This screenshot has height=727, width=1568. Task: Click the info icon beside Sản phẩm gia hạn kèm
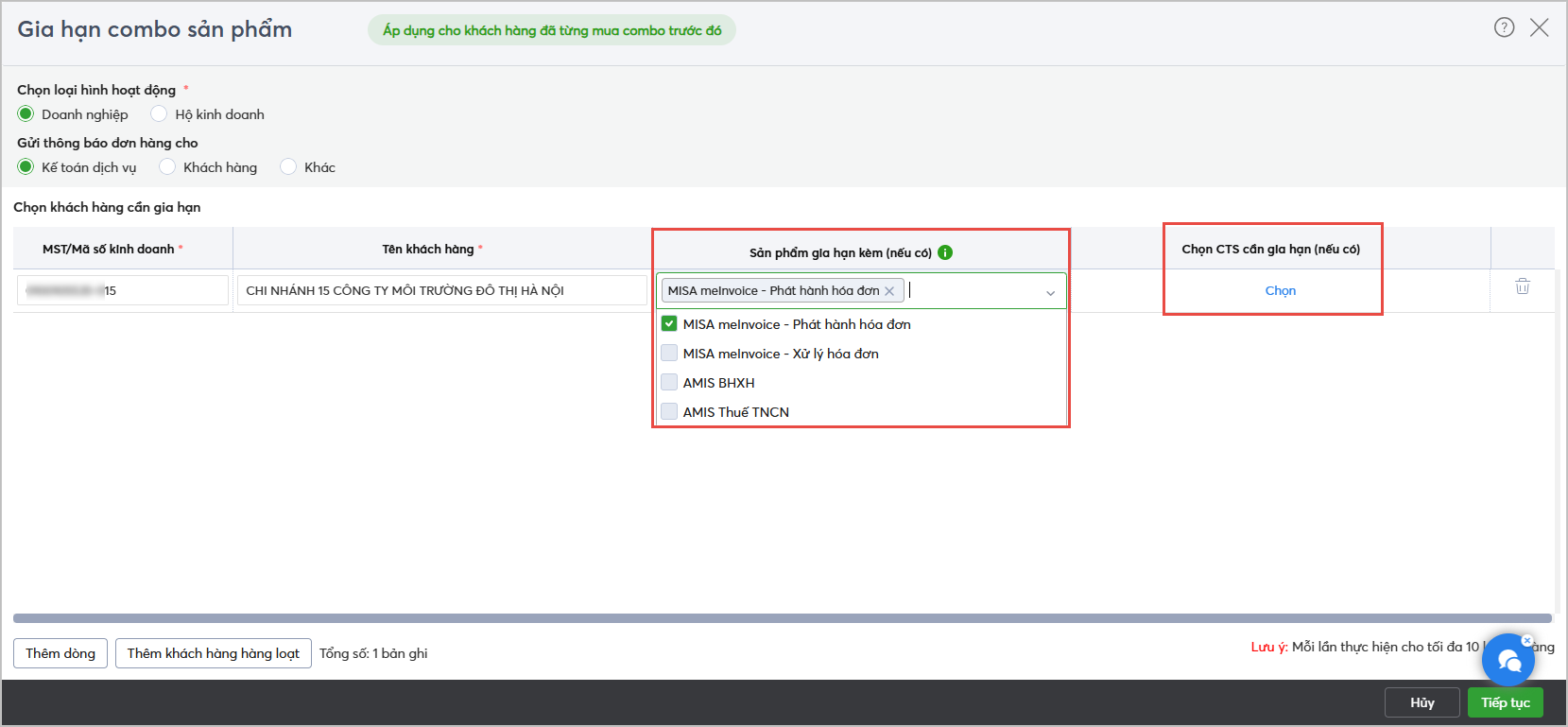coord(945,252)
